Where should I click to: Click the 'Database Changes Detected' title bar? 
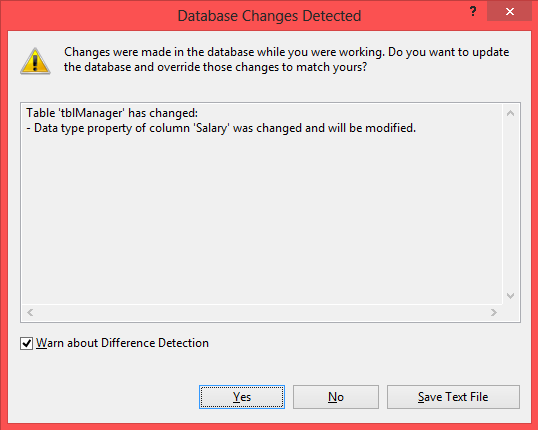(269, 16)
